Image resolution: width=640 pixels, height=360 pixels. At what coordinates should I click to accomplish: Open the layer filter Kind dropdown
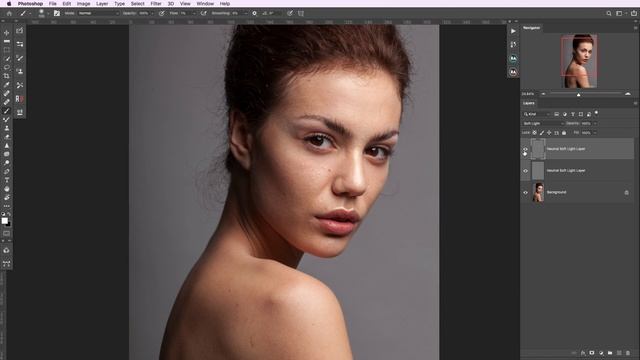tap(537, 114)
